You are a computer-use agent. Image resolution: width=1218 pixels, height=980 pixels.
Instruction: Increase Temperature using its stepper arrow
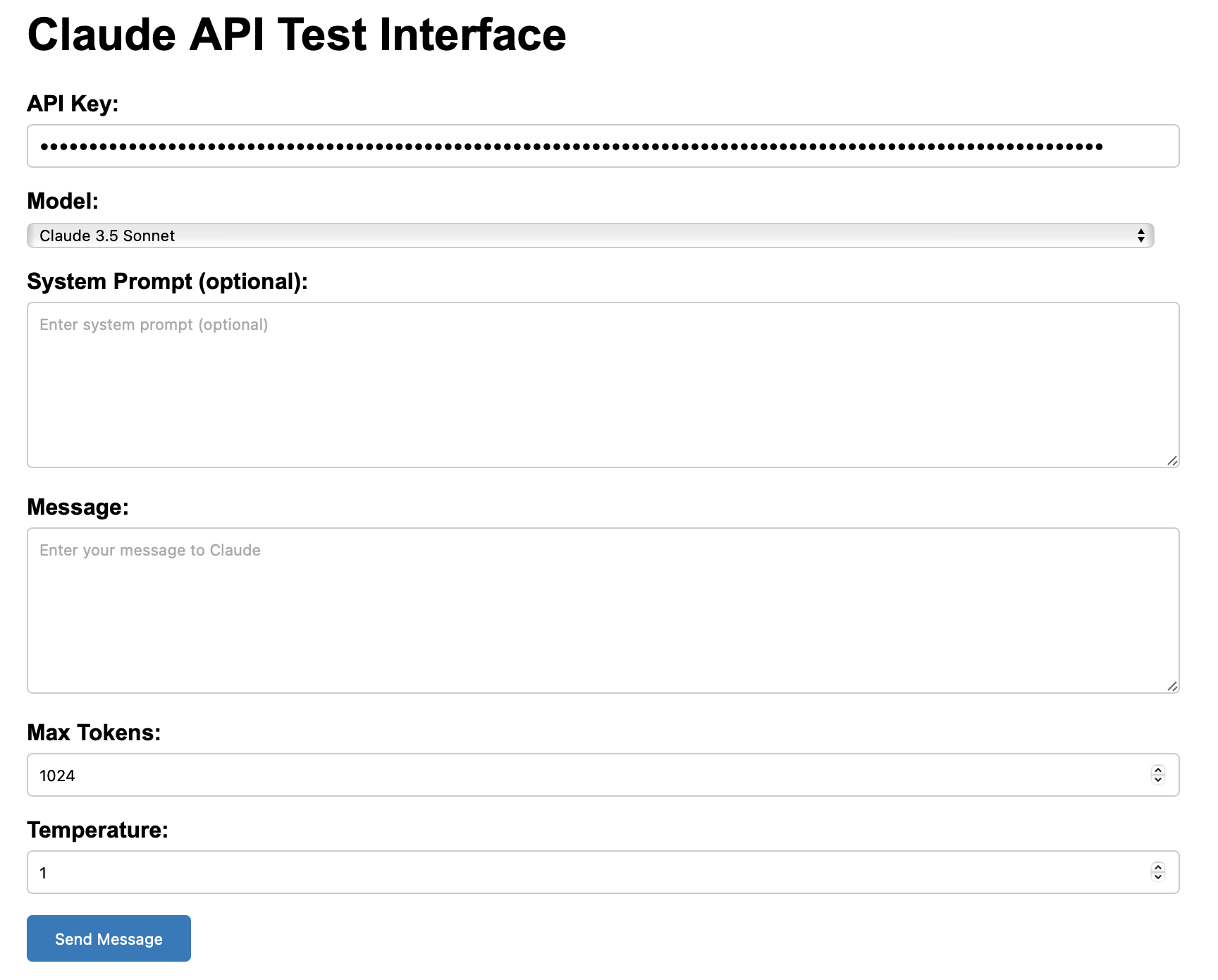1157,868
